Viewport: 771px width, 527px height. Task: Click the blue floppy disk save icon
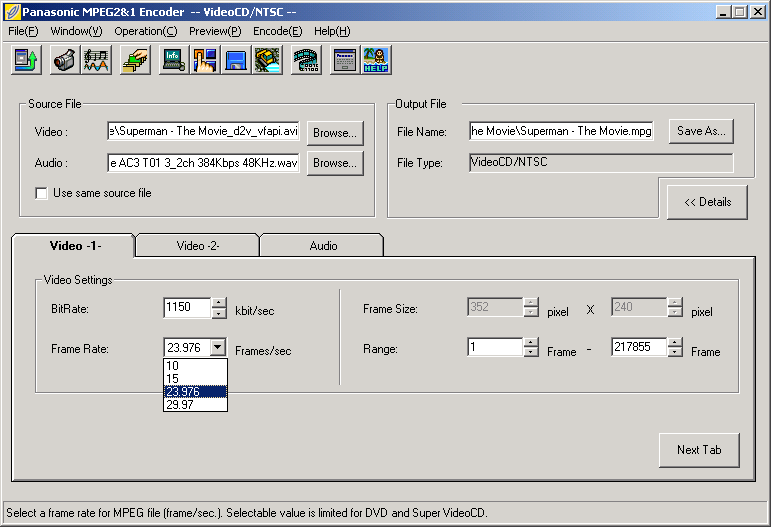click(x=237, y=60)
